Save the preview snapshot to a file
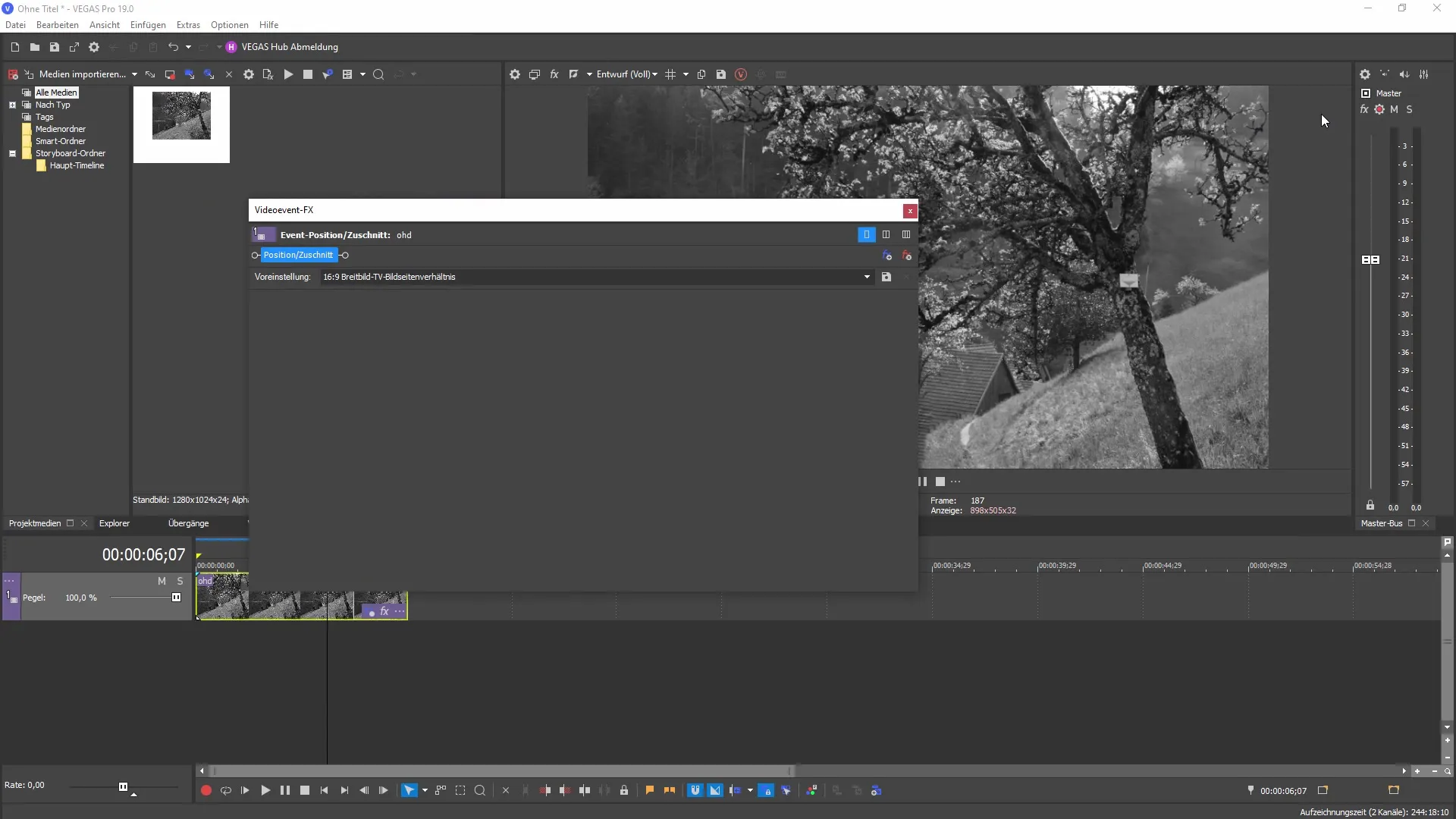The image size is (1456, 819). click(x=721, y=74)
